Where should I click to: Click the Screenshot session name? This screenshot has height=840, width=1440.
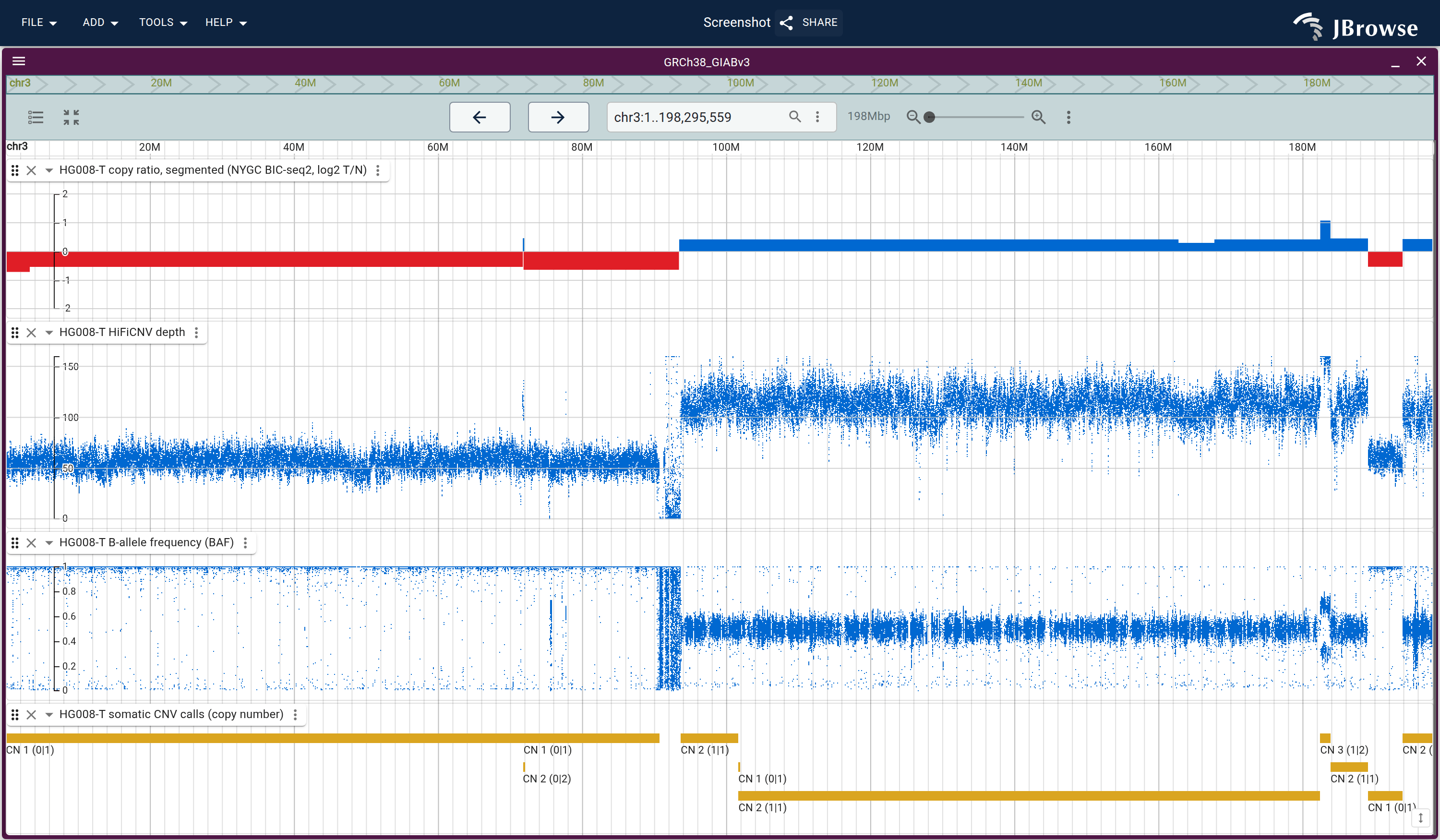[x=737, y=22]
